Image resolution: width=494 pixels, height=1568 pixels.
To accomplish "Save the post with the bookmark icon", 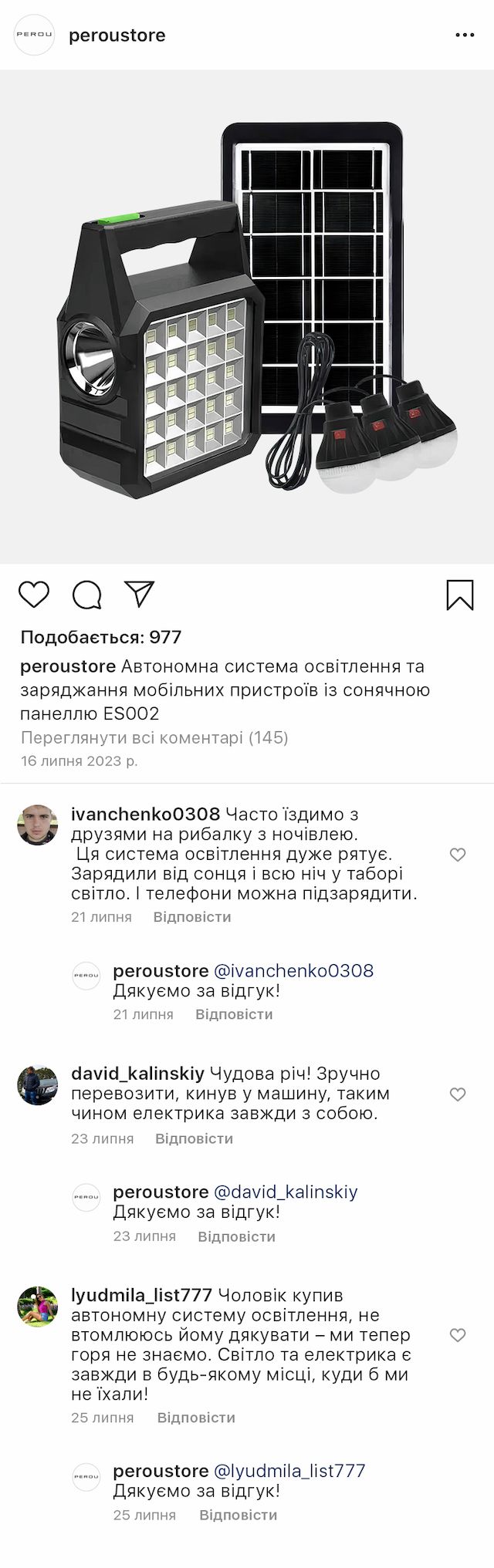I will click(460, 595).
